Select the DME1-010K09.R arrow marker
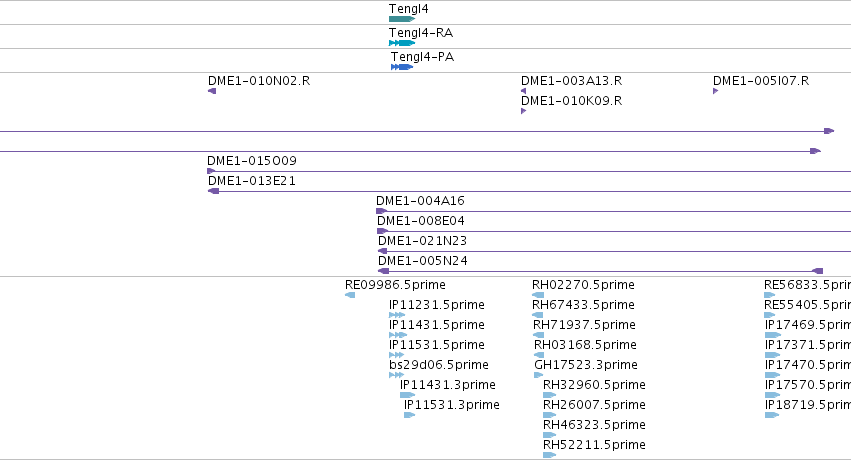The width and height of the screenshot is (851, 460). 524,111
